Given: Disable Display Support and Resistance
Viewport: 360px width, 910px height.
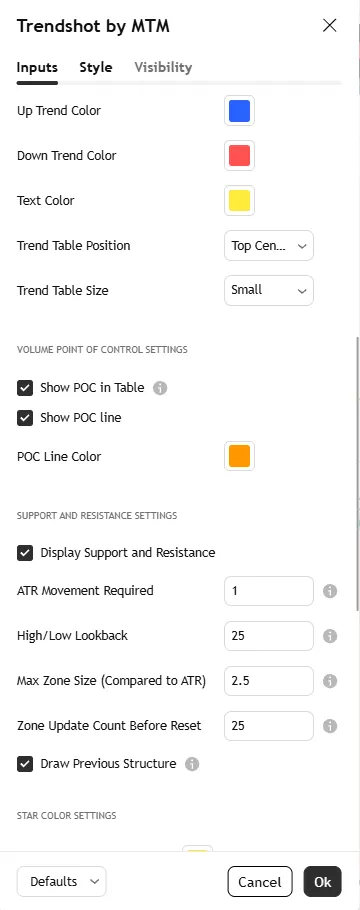Looking at the screenshot, I should [x=25, y=553].
